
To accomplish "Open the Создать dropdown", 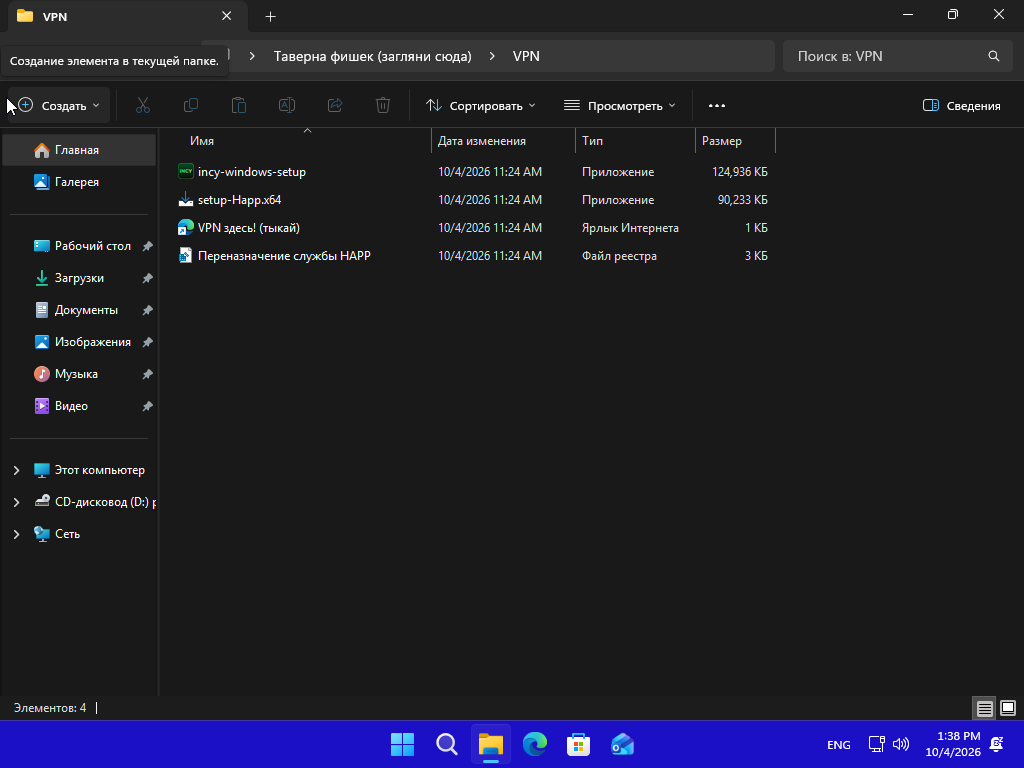I will pos(59,106).
